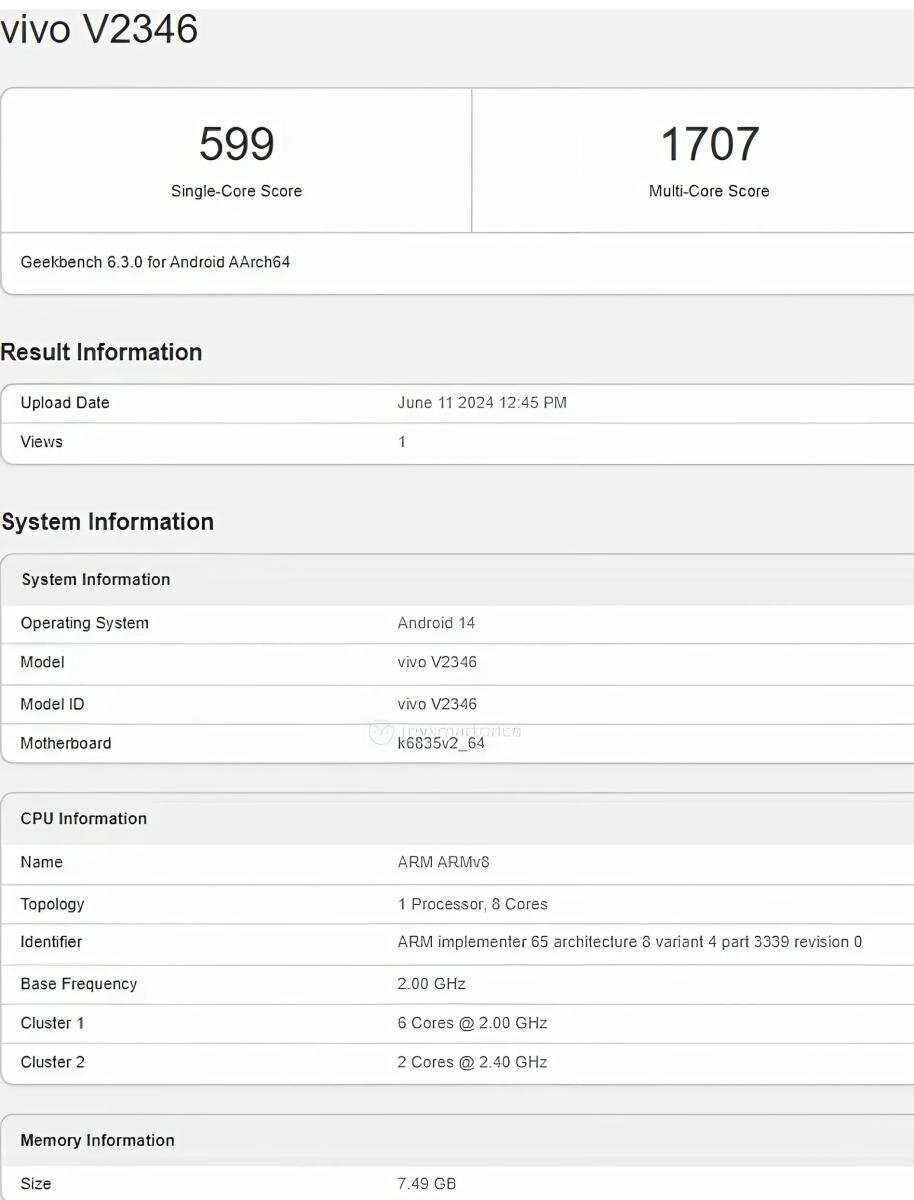Select the single-core score value 599
Screen dimensions: 914x1200
coord(236,144)
